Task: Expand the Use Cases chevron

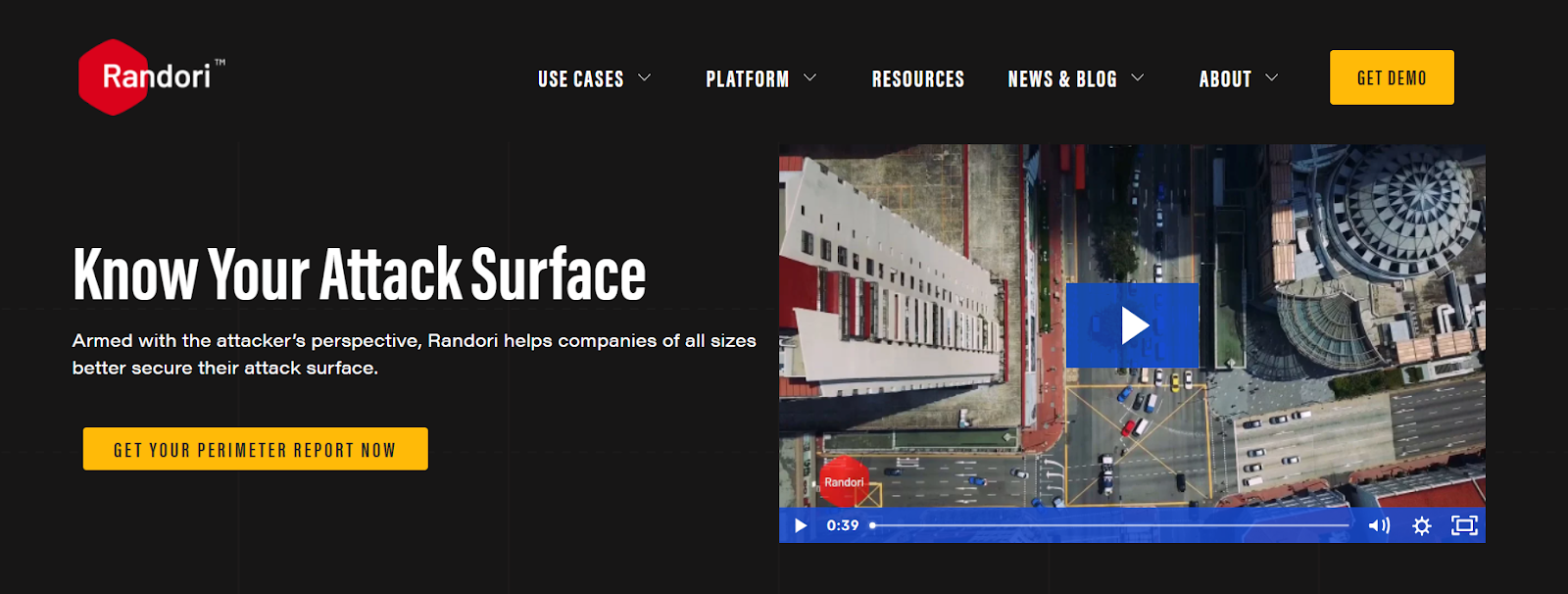Action: [x=644, y=77]
